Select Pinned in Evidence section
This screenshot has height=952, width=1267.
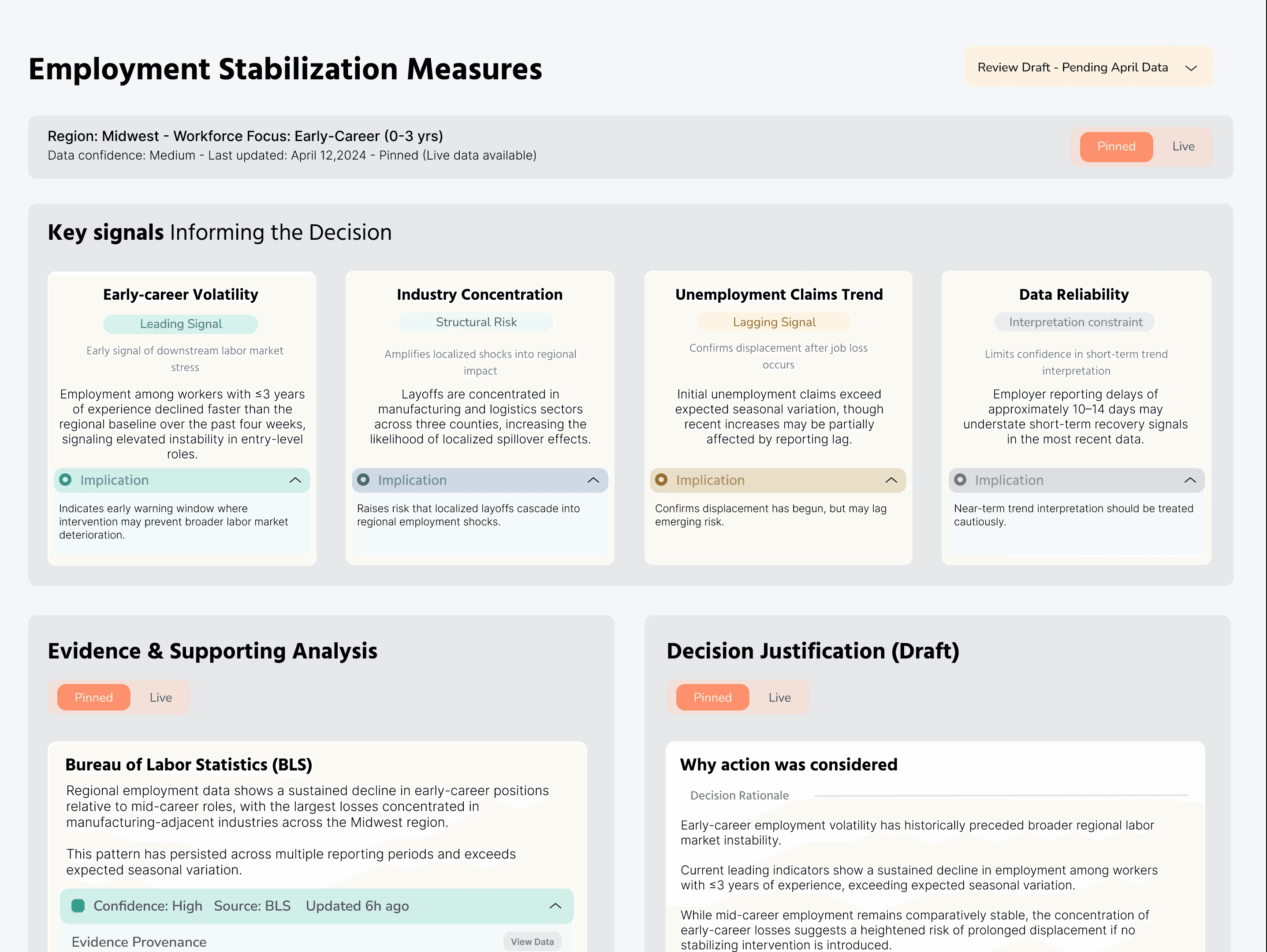(x=94, y=698)
